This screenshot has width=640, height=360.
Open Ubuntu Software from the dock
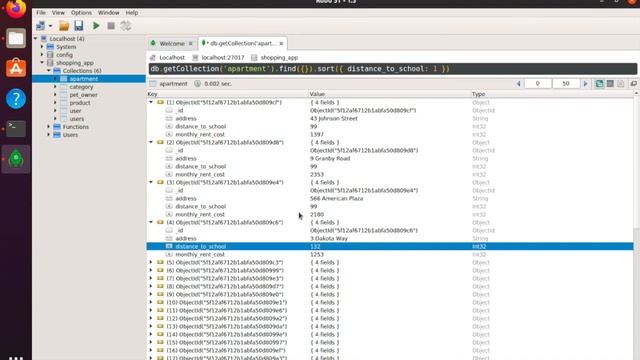[16, 68]
